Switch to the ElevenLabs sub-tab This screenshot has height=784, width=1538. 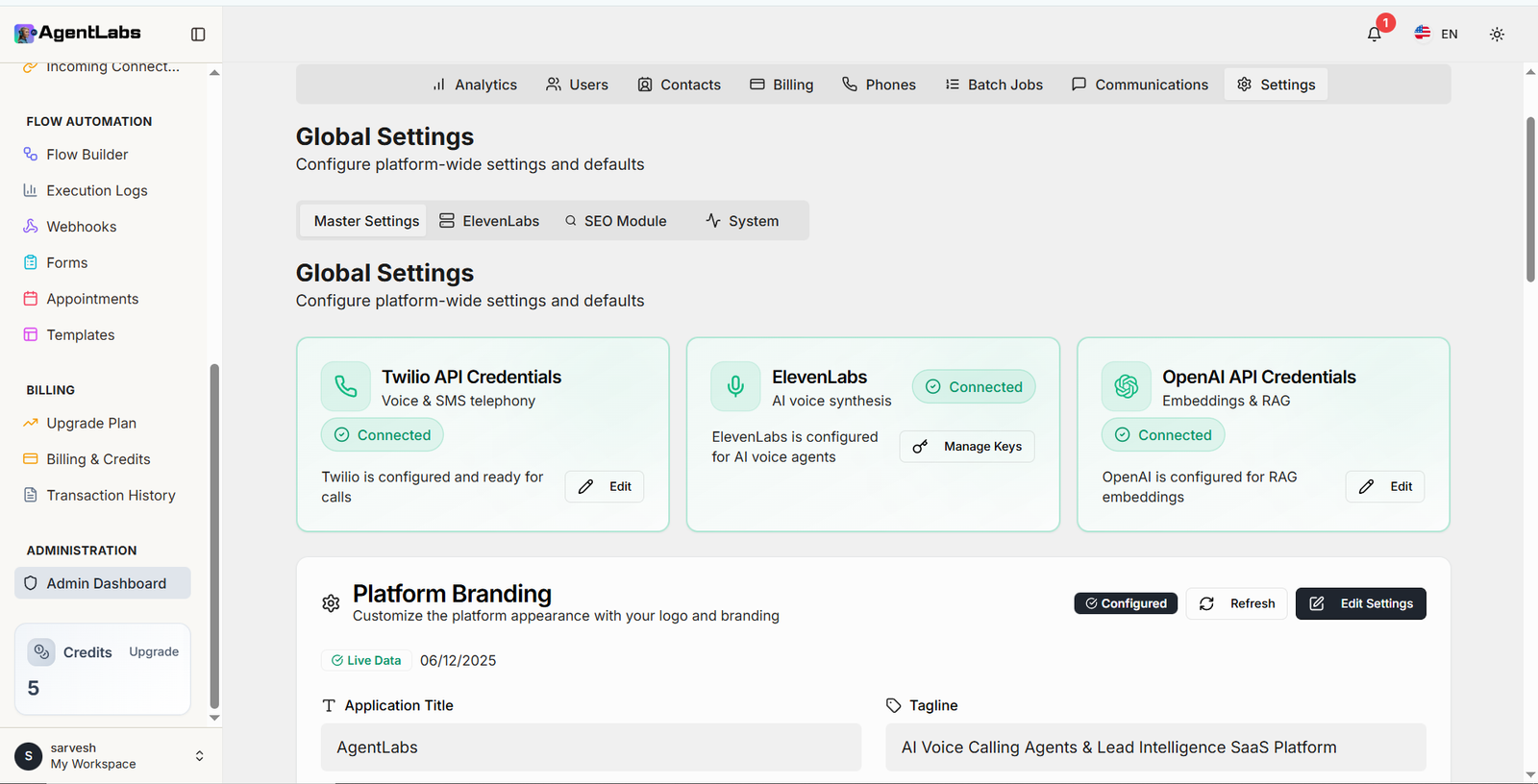point(489,221)
